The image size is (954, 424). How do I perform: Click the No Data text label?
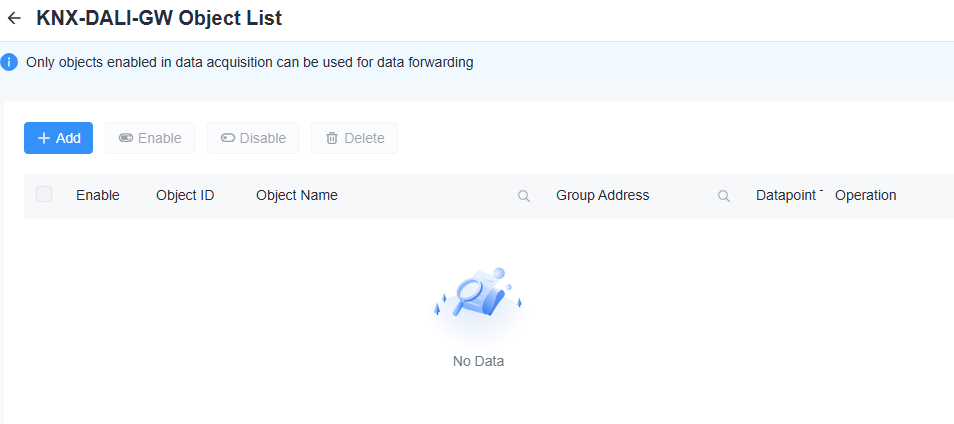click(x=478, y=361)
